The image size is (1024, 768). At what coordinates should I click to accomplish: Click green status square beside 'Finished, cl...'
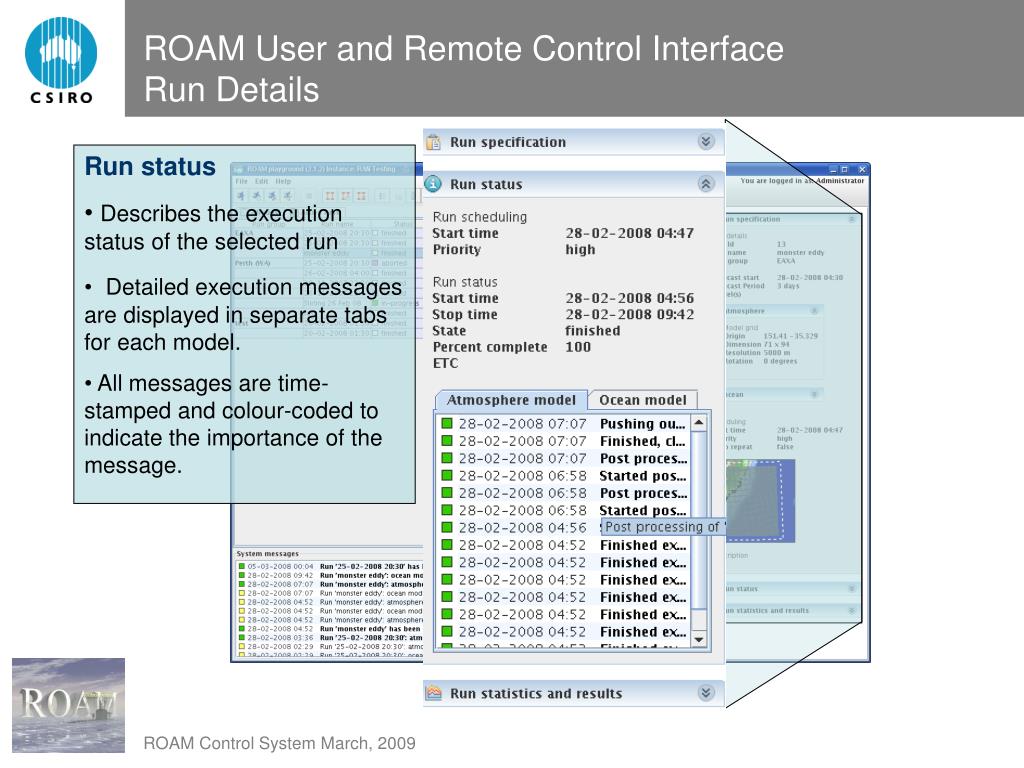pos(447,441)
